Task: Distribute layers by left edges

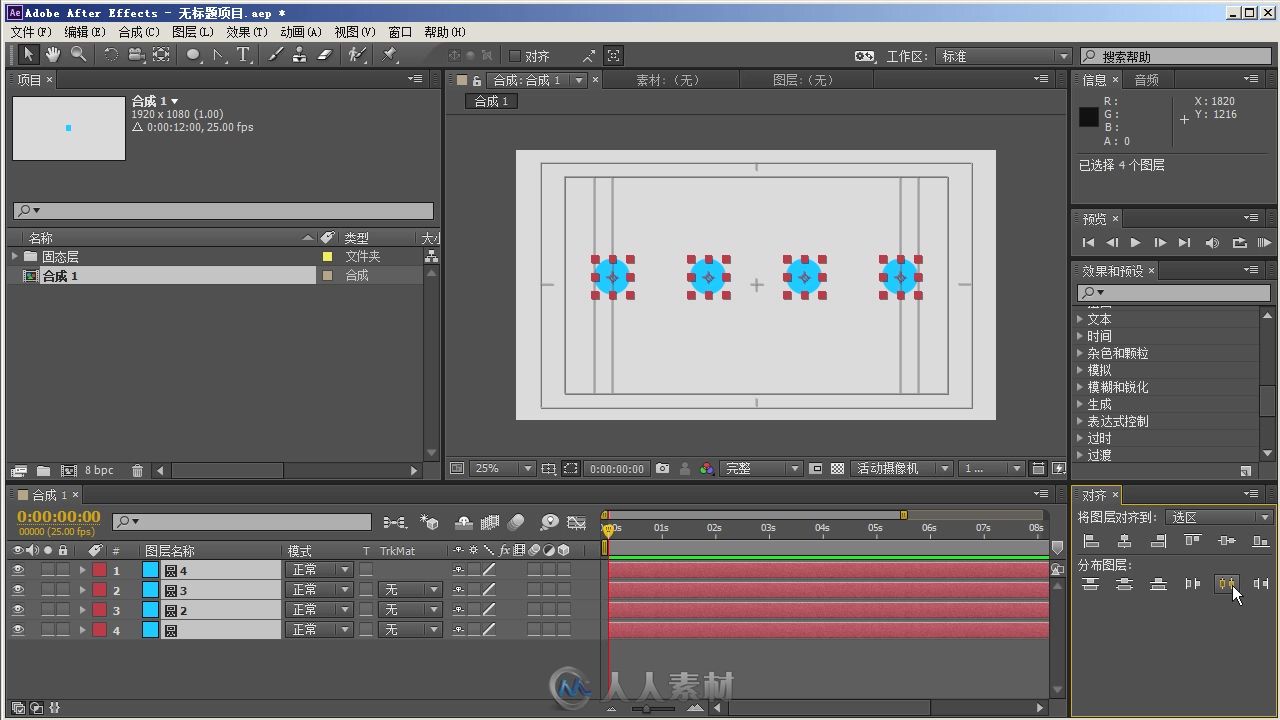Action: point(1193,584)
